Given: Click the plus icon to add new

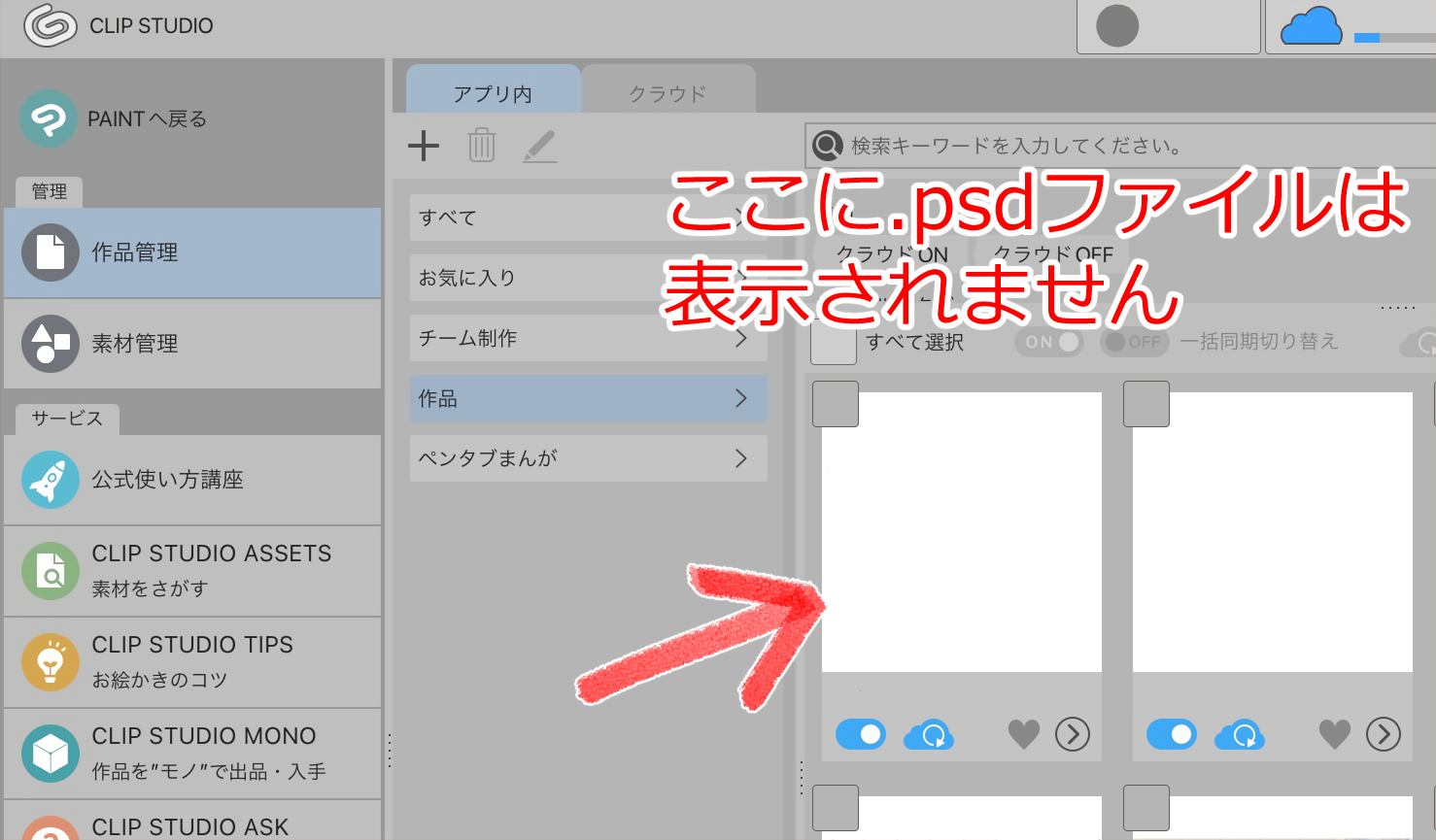Looking at the screenshot, I should point(424,146).
